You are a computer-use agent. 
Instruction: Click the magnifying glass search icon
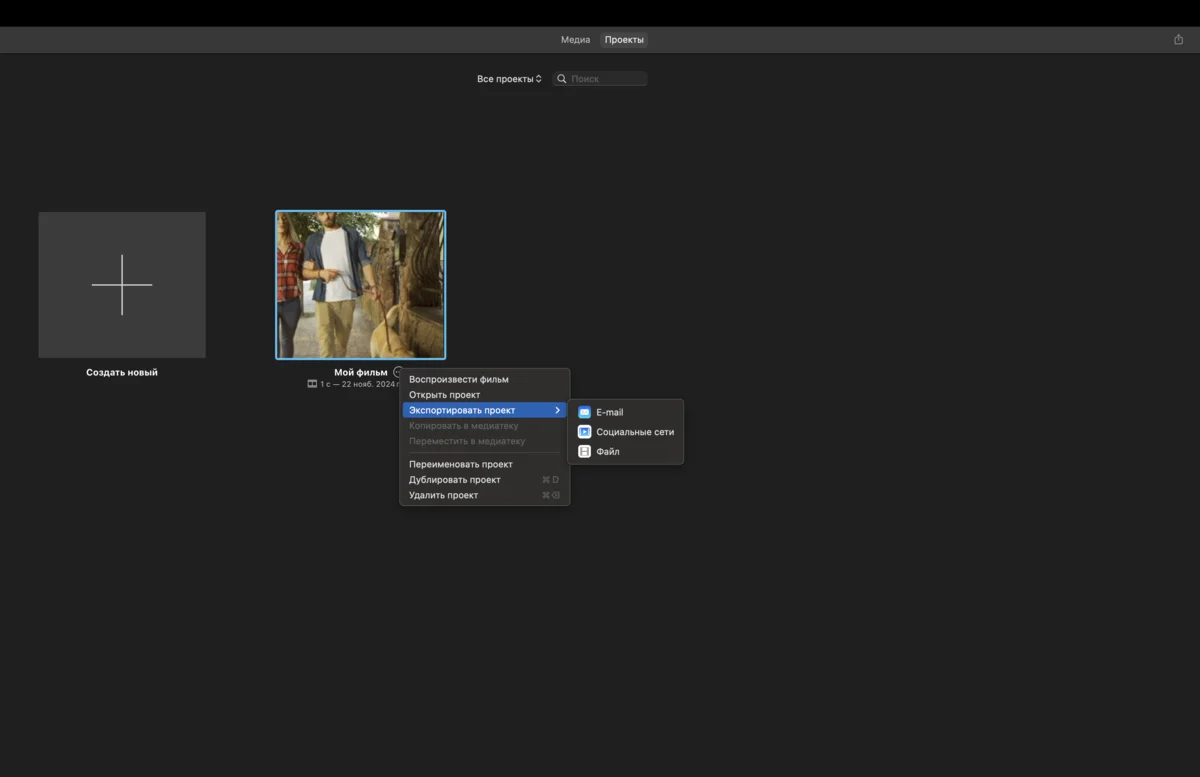click(x=562, y=79)
